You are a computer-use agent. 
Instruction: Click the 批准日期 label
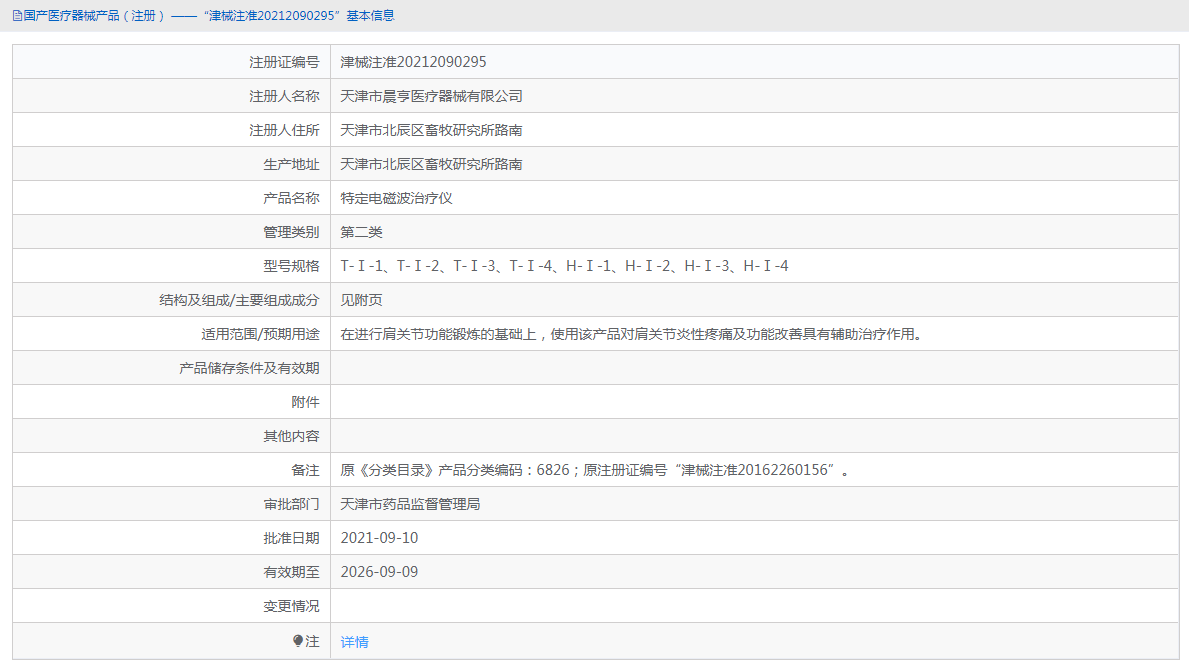tap(291, 538)
